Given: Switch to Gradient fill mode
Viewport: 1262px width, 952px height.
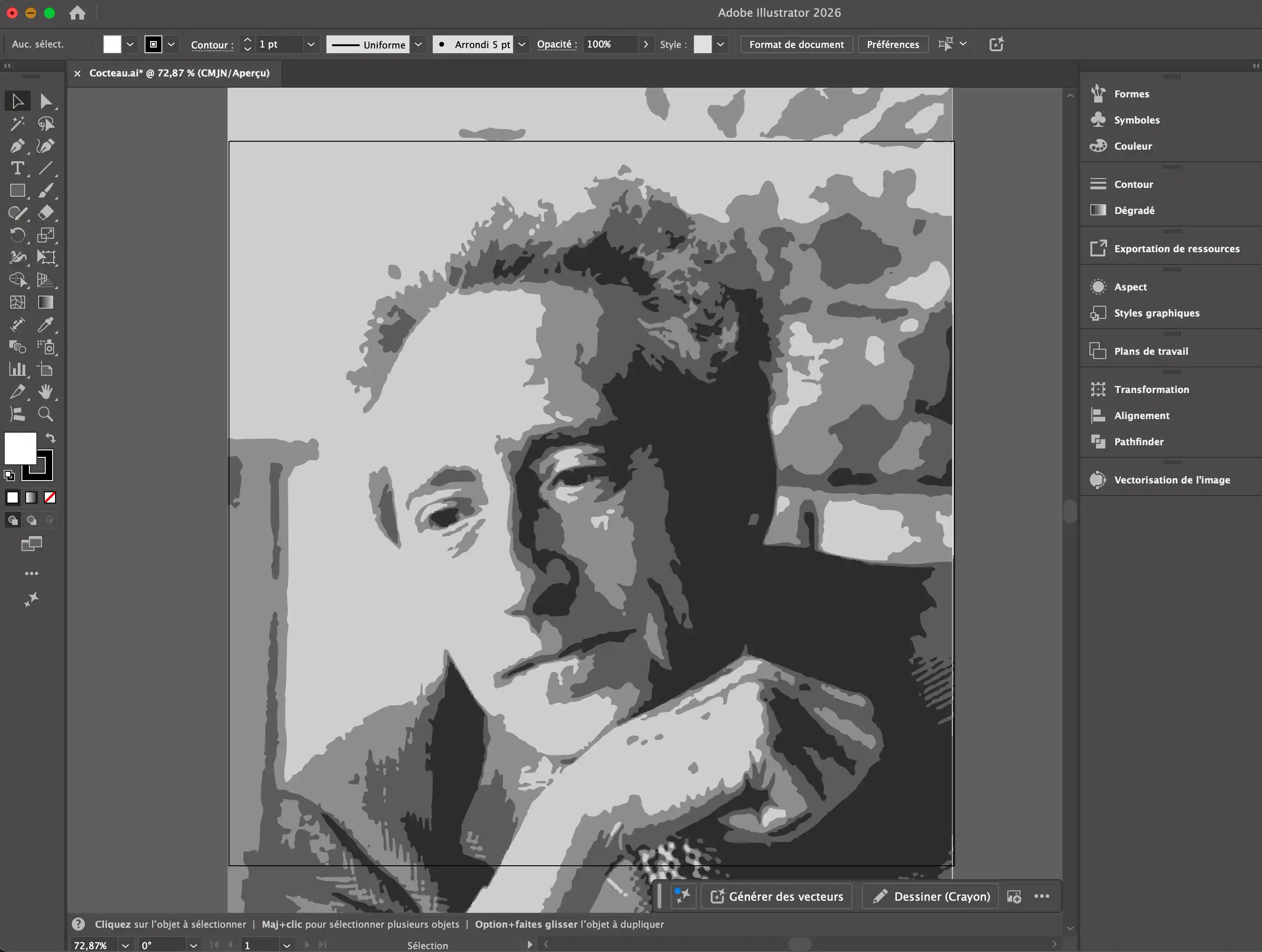Looking at the screenshot, I should (x=31, y=497).
